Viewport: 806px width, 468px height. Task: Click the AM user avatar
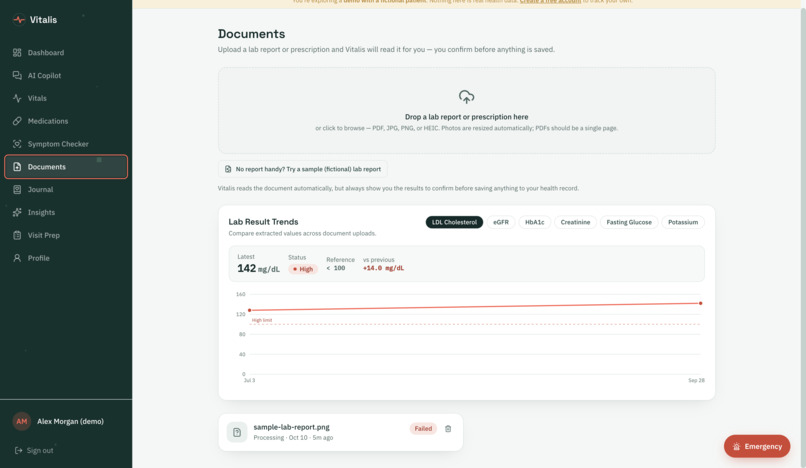[x=22, y=421]
